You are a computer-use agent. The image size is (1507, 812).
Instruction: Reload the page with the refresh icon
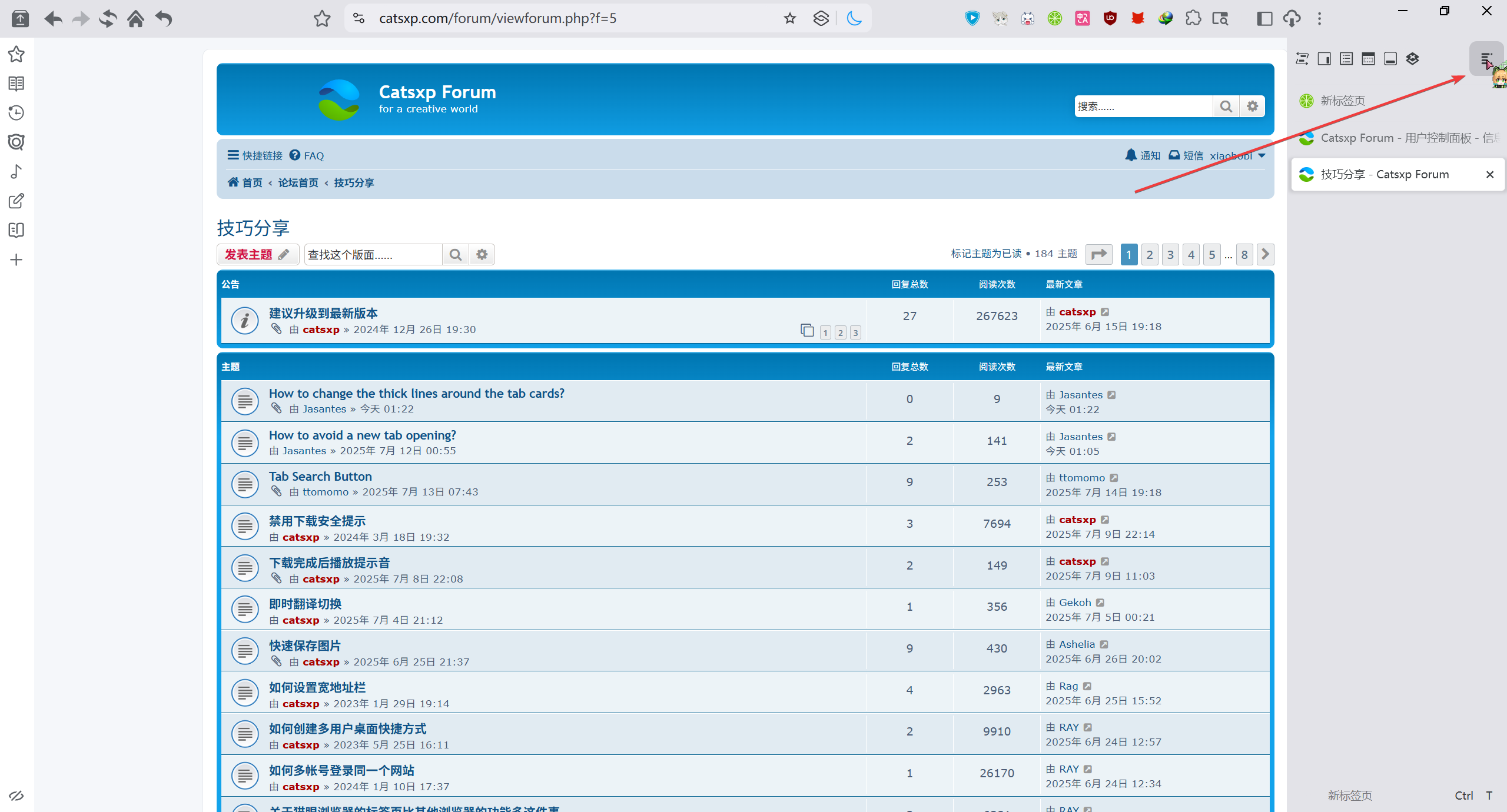pos(108,19)
